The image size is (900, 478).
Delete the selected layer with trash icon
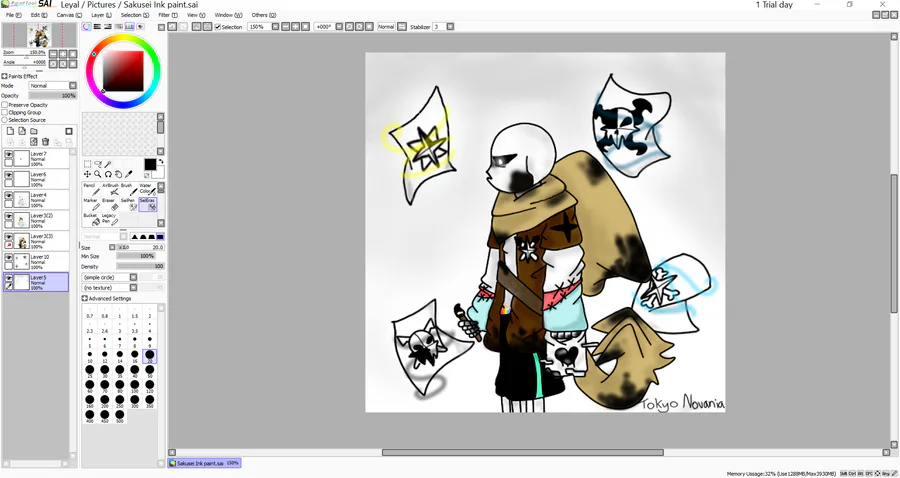pyautogui.click(x=45, y=142)
